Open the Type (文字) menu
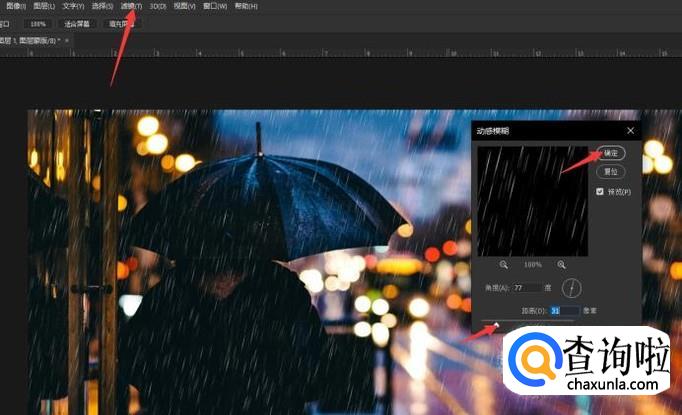This screenshot has width=682, height=415. pos(74,6)
